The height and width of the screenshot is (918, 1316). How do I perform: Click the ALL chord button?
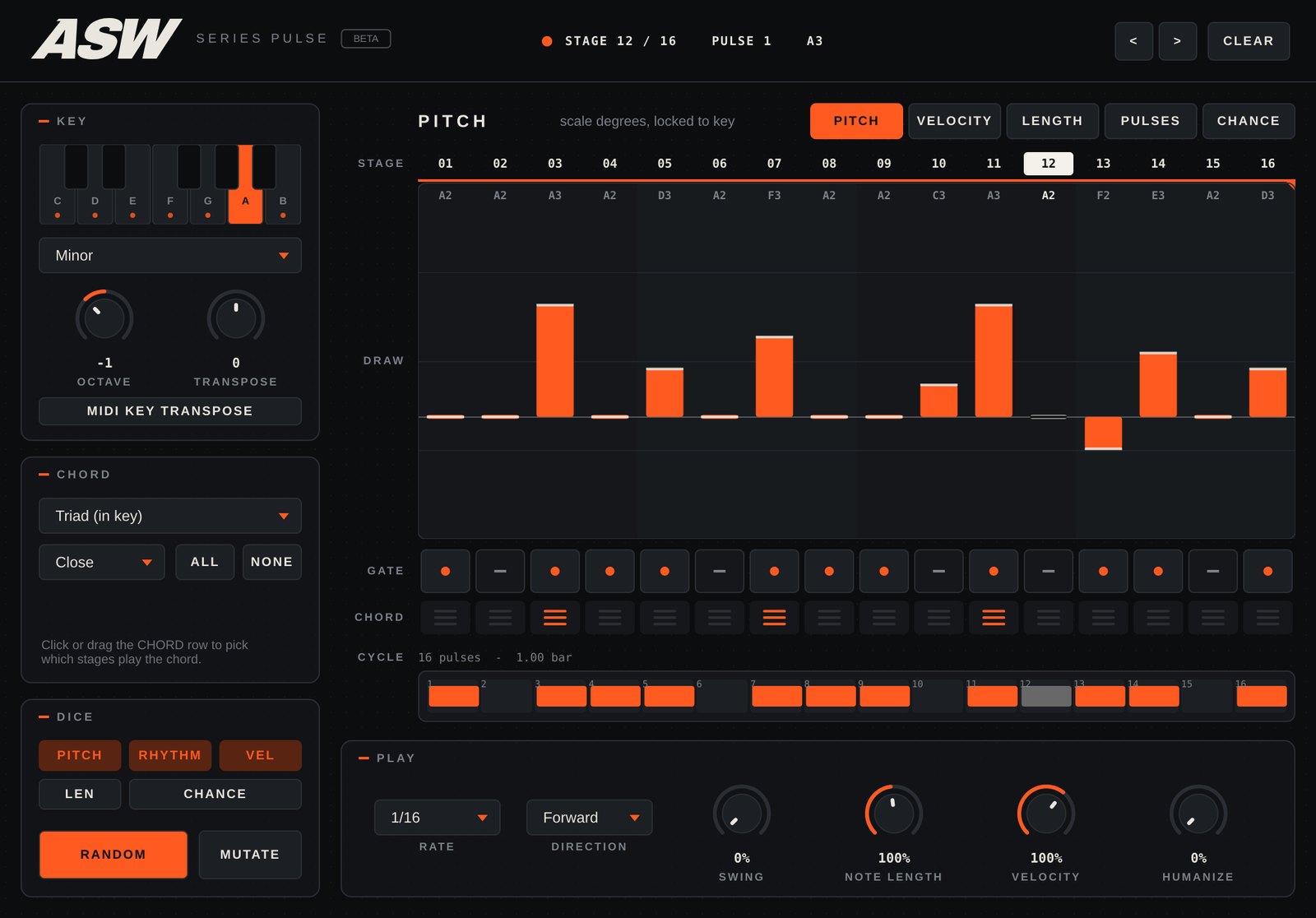pyautogui.click(x=205, y=563)
